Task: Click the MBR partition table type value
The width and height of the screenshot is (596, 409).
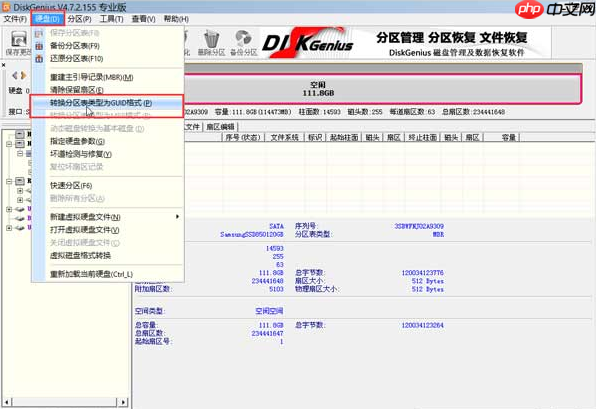Action: [438, 235]
